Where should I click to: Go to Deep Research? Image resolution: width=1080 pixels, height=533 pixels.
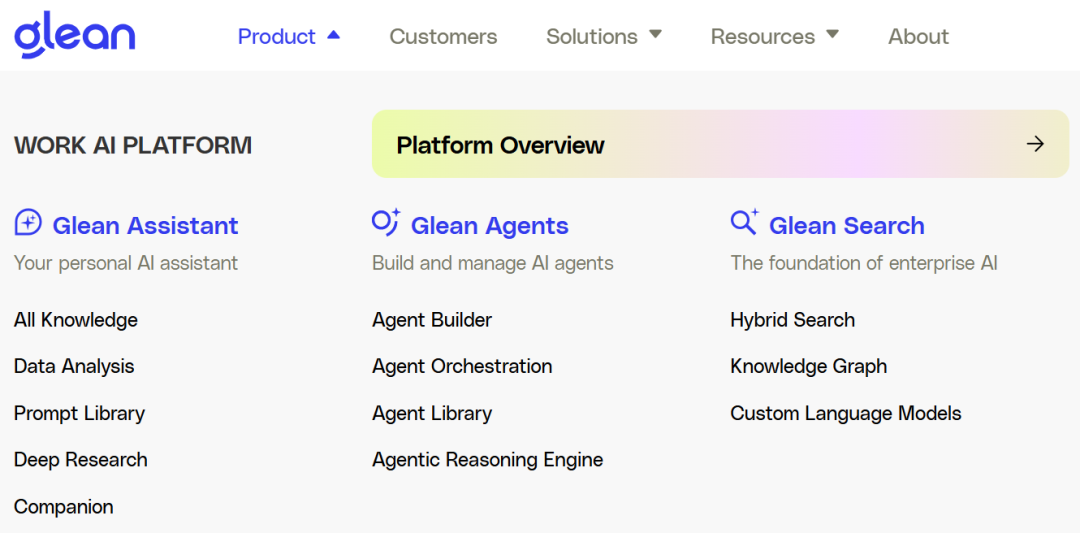click(81, 459)
